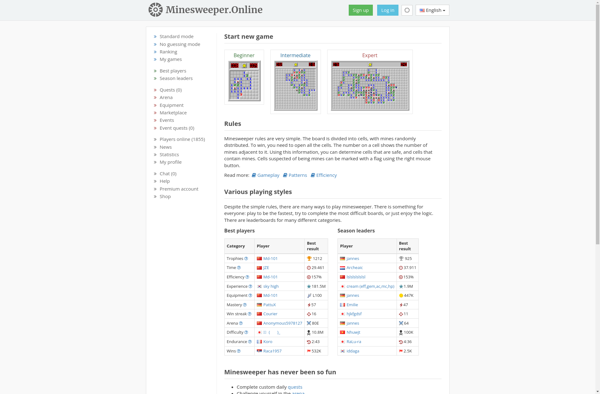Toggle the dark/light theme button

pos(407,10)
